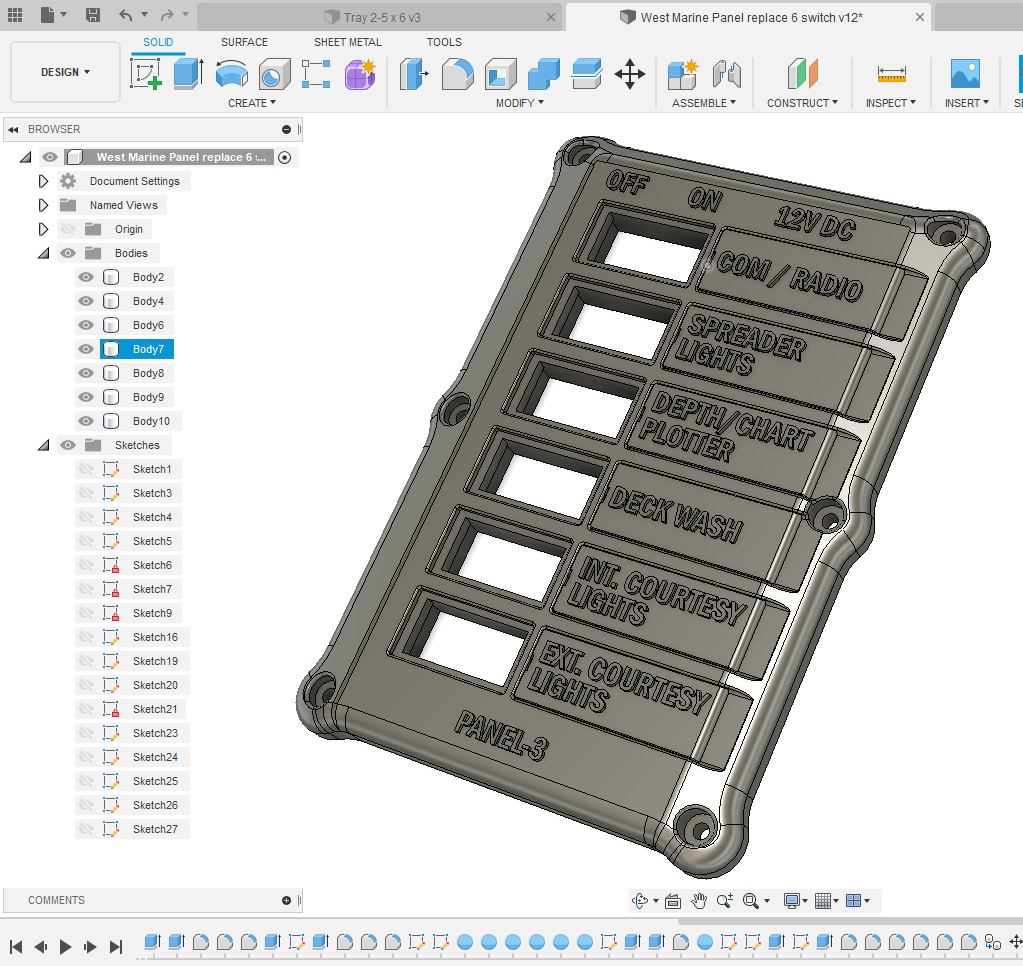This screenshot has width=1023, height=966.
Task: Open the INSPECT dropdown menu
Action: pyautogui.click(x=891, y=103)
